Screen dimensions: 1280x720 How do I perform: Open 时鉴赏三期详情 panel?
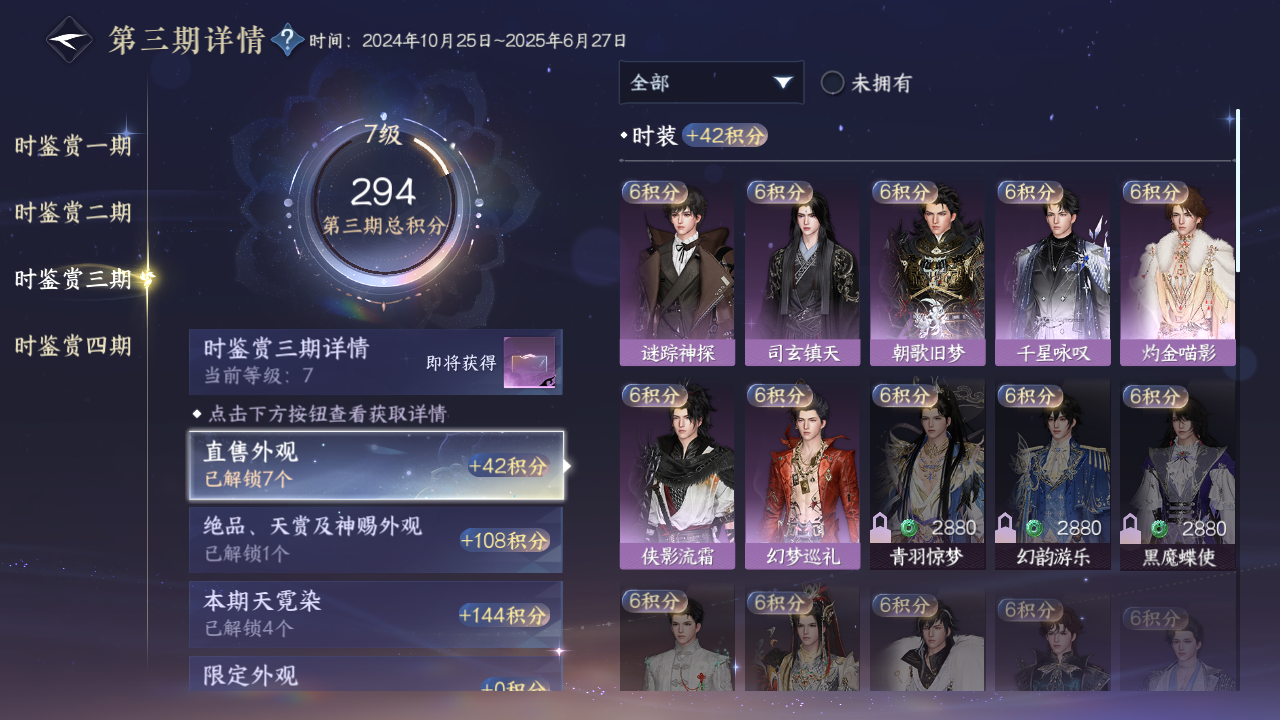376,362
